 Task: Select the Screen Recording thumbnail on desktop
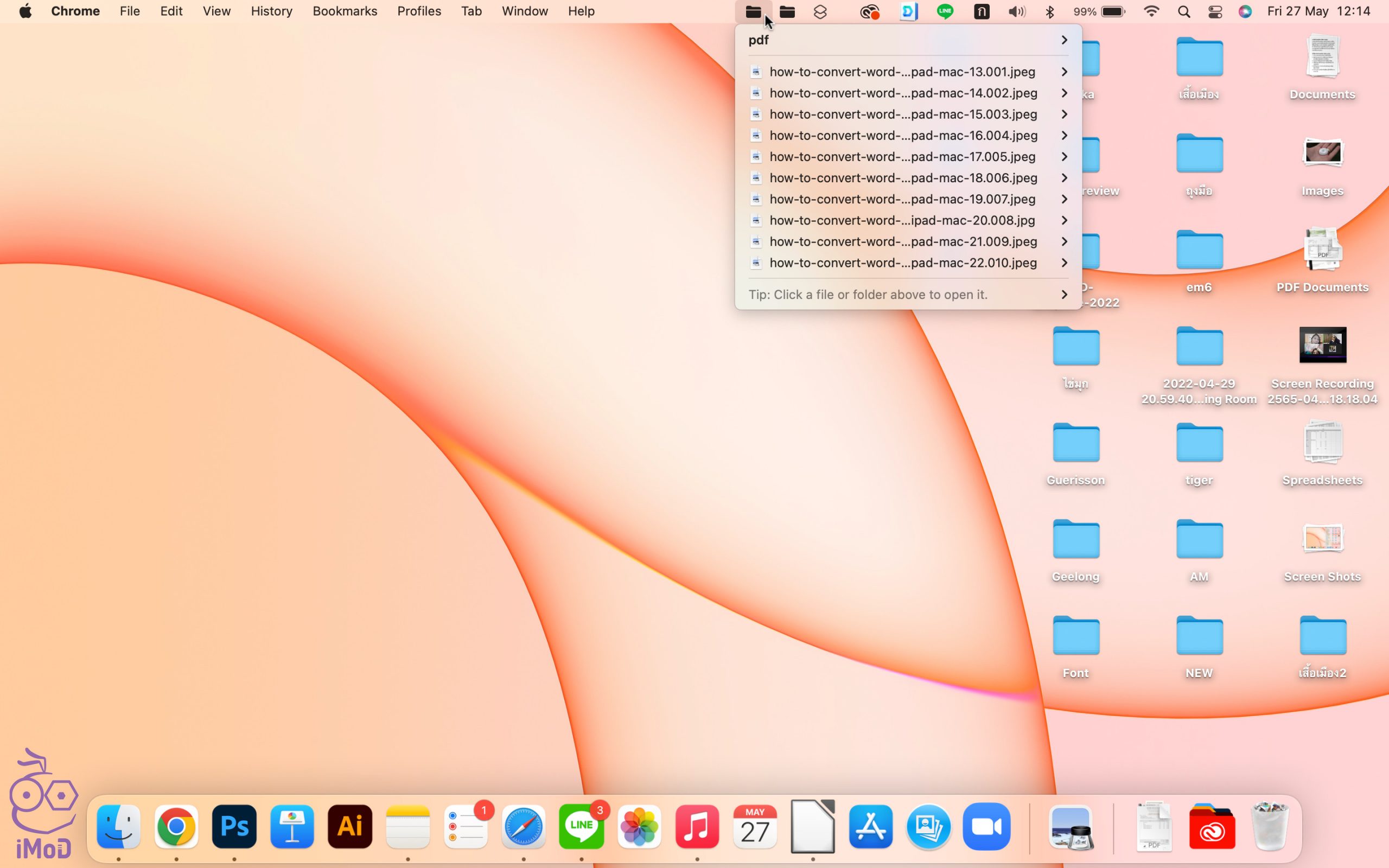[1322, 345]
